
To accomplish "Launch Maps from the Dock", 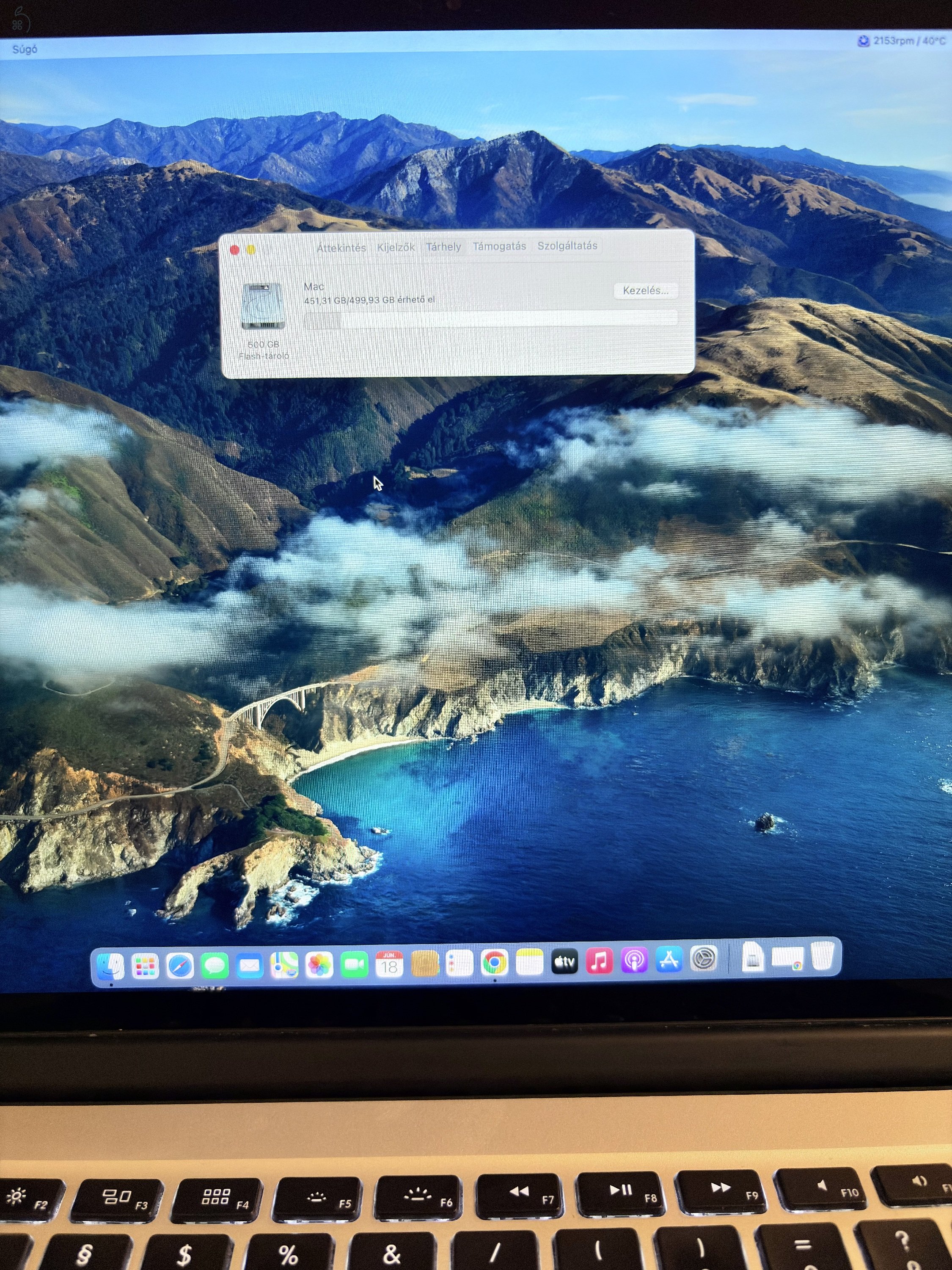I will (x=285, y=966).
